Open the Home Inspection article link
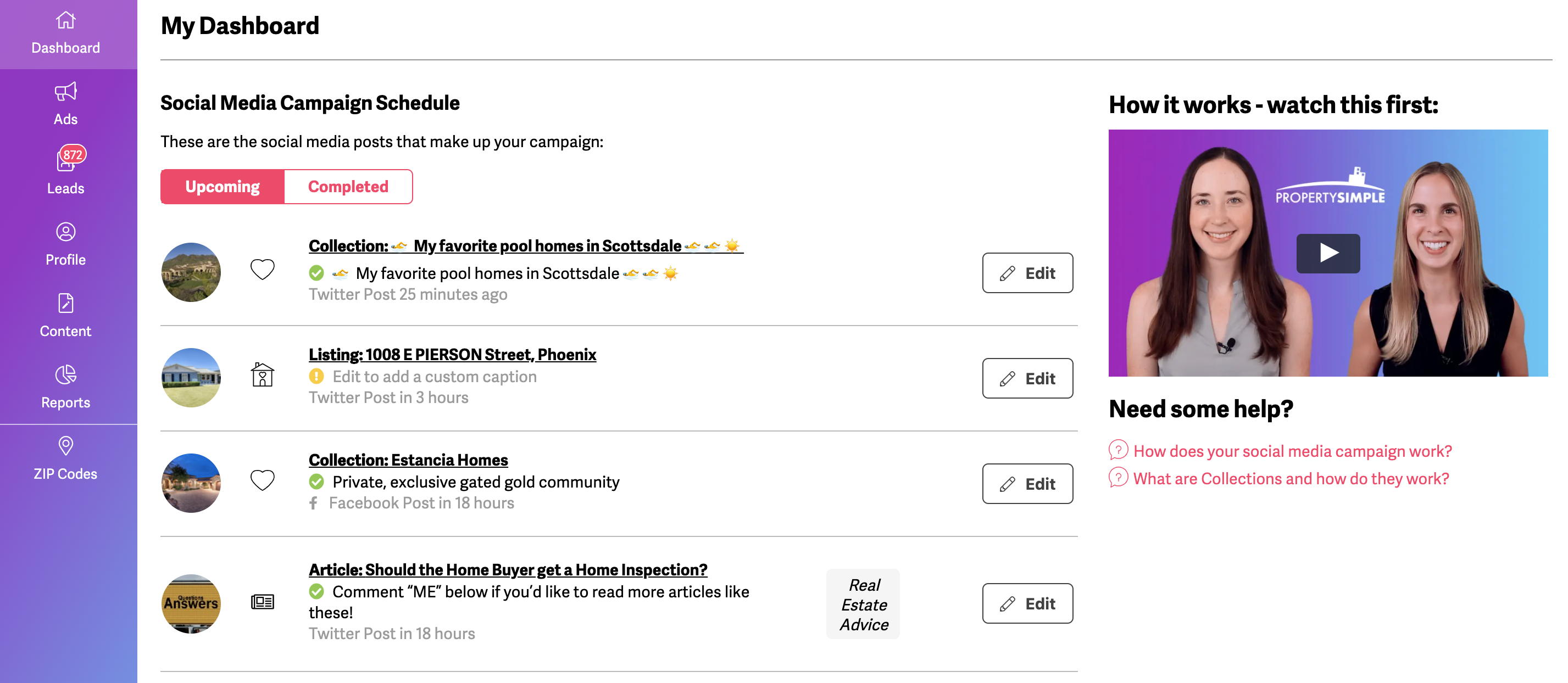 508,570
